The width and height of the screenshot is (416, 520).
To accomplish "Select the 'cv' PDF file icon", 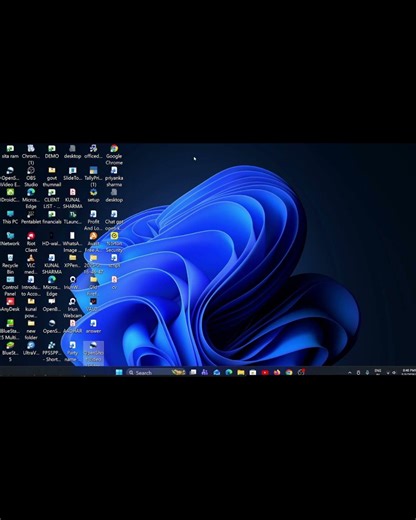I will tap(114, 283).
